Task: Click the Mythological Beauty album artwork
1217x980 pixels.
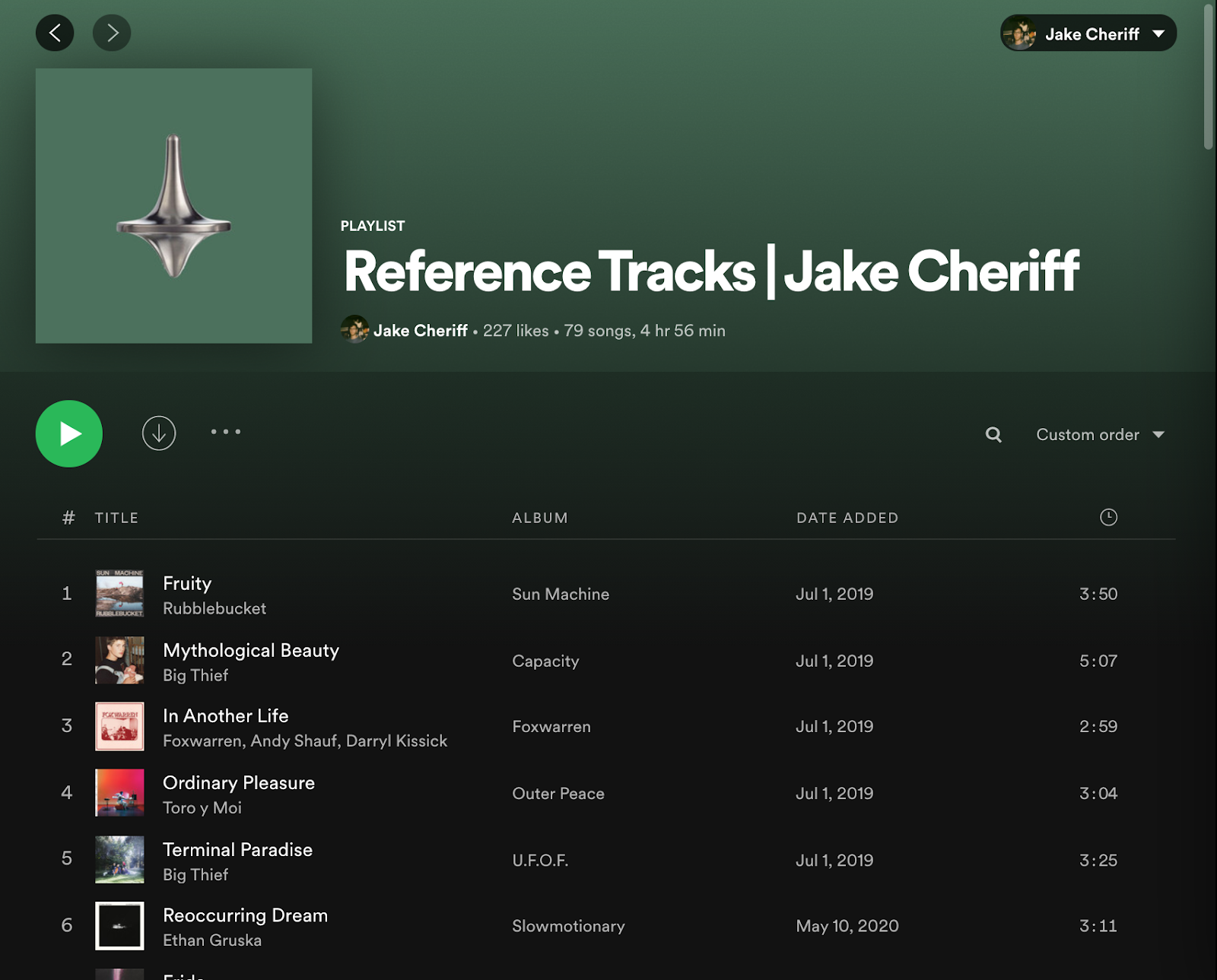Action: (x=119, y=661)
